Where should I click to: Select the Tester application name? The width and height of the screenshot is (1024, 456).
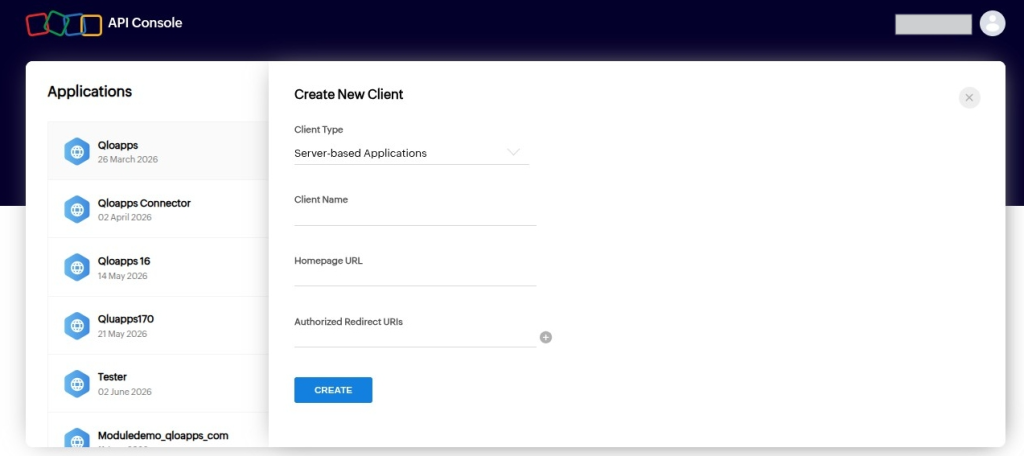point(112,377)
